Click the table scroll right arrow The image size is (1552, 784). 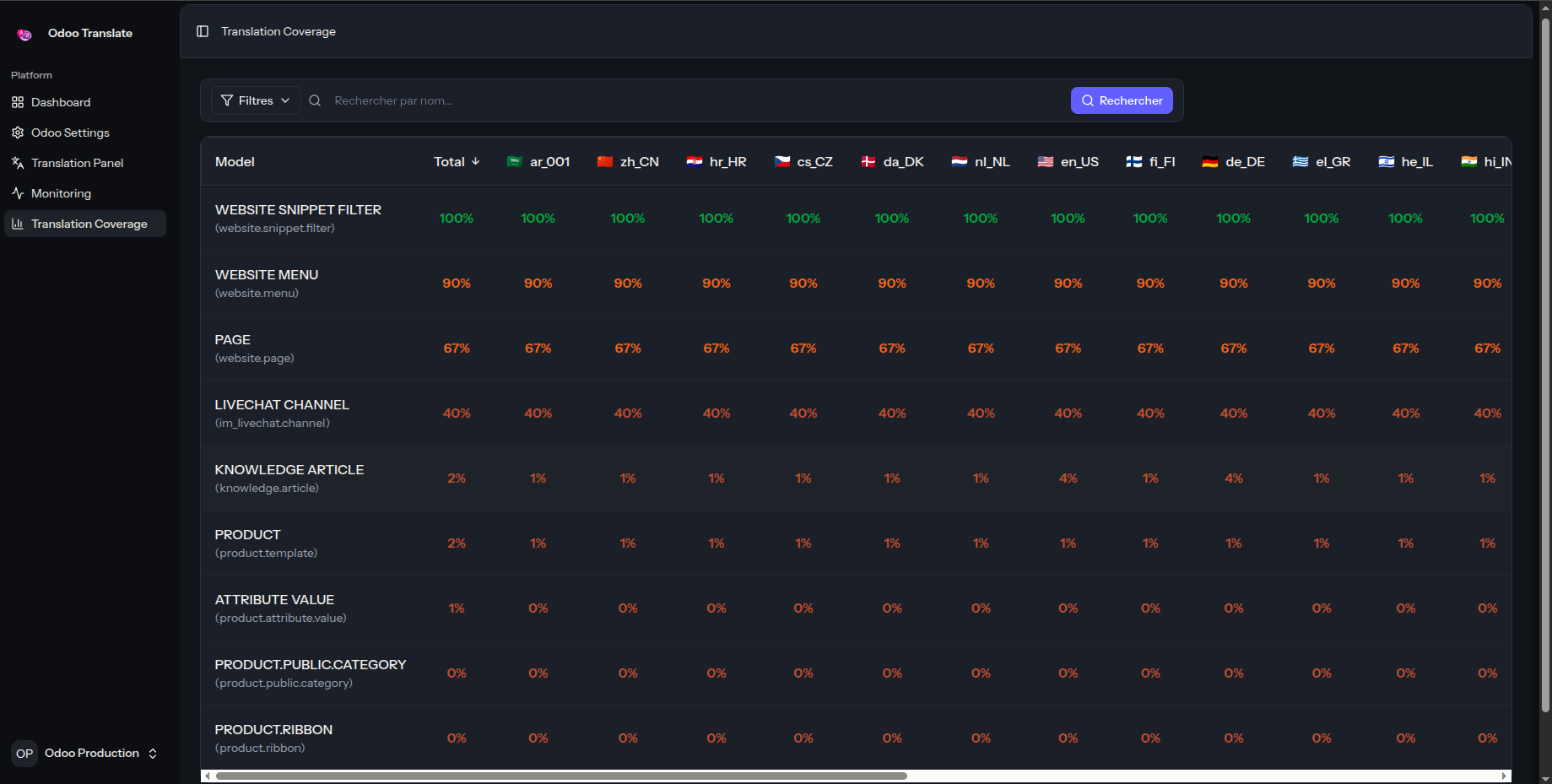coord(1505,776)
